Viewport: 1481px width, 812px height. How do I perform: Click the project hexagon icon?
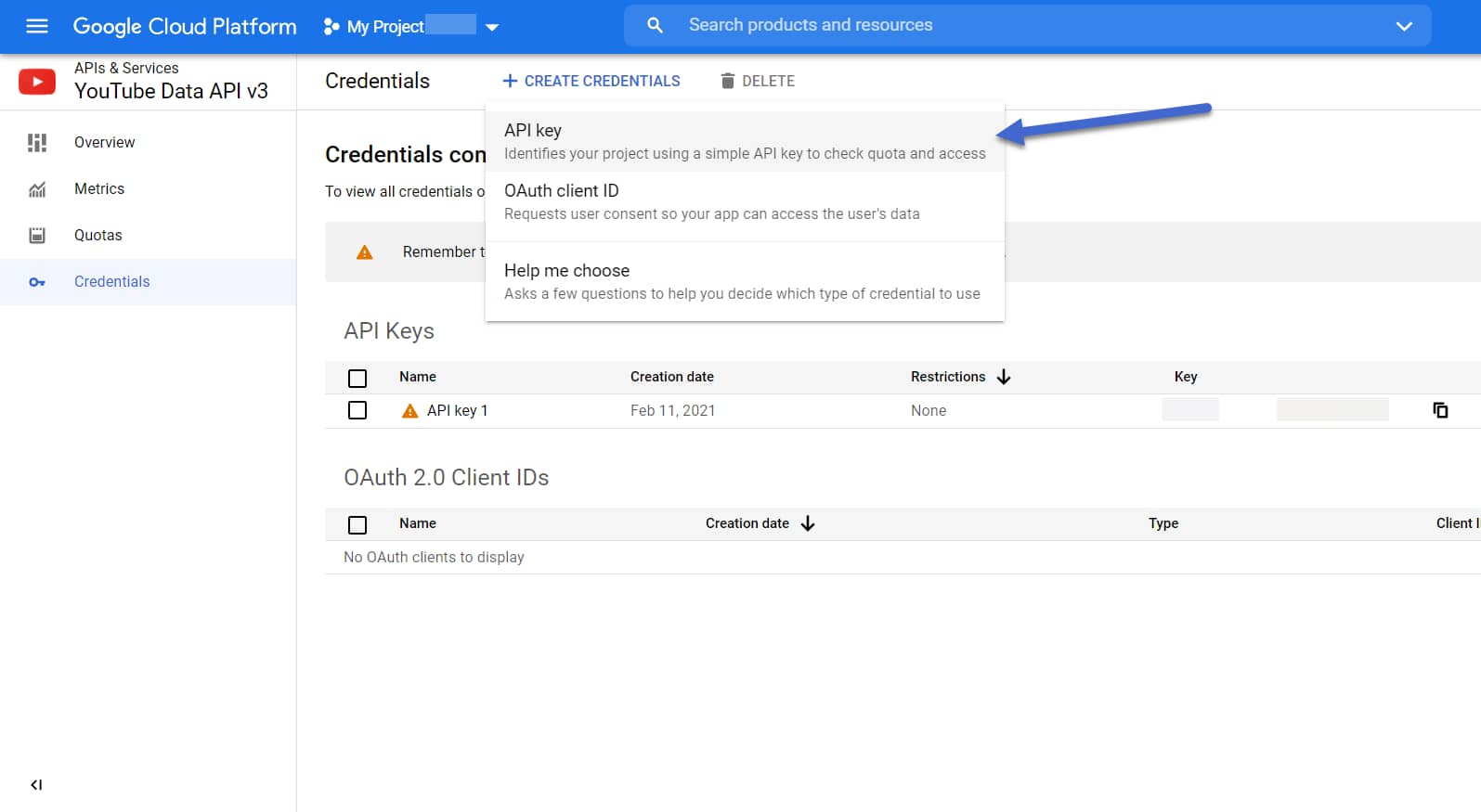pos(331,27)
